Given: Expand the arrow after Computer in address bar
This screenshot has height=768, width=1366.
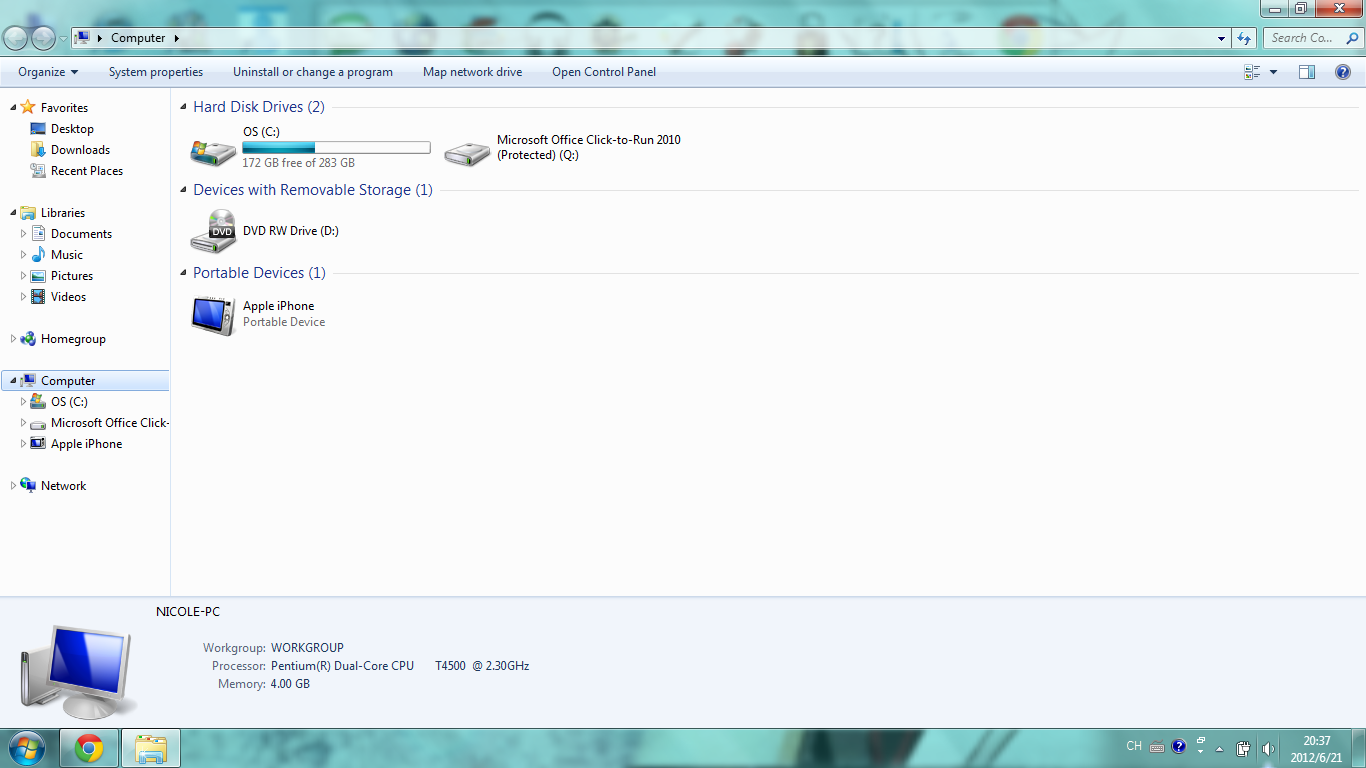Looking at the screenshot, I should point(177,38).
